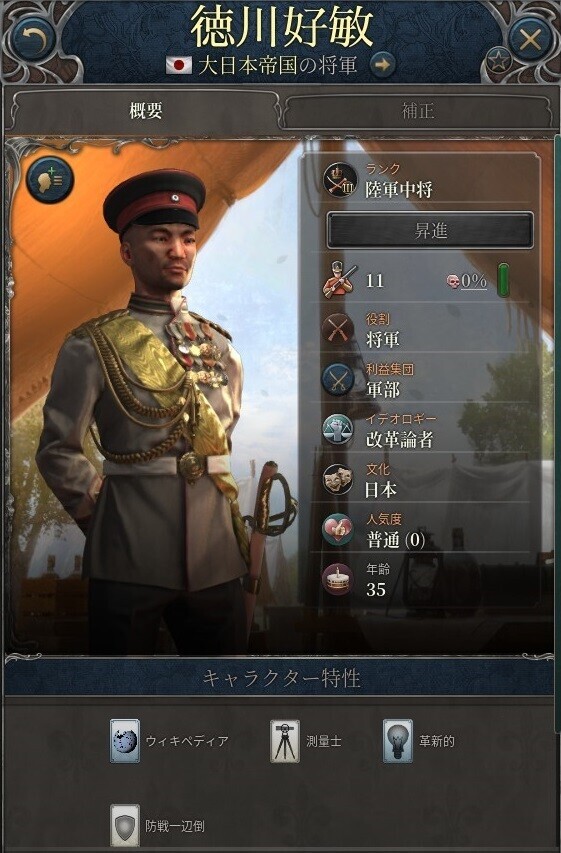Open the character interactions head icon
Viewport: 561px width, 853px height.
pyautogui.click(x=50, y=180)
